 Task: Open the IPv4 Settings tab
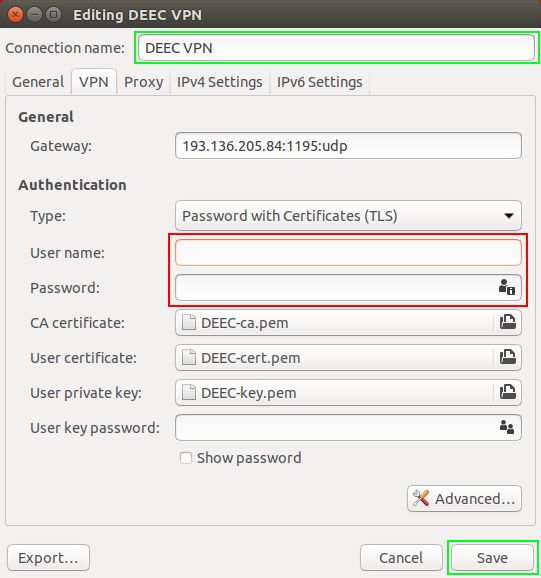tap(220, 82)
